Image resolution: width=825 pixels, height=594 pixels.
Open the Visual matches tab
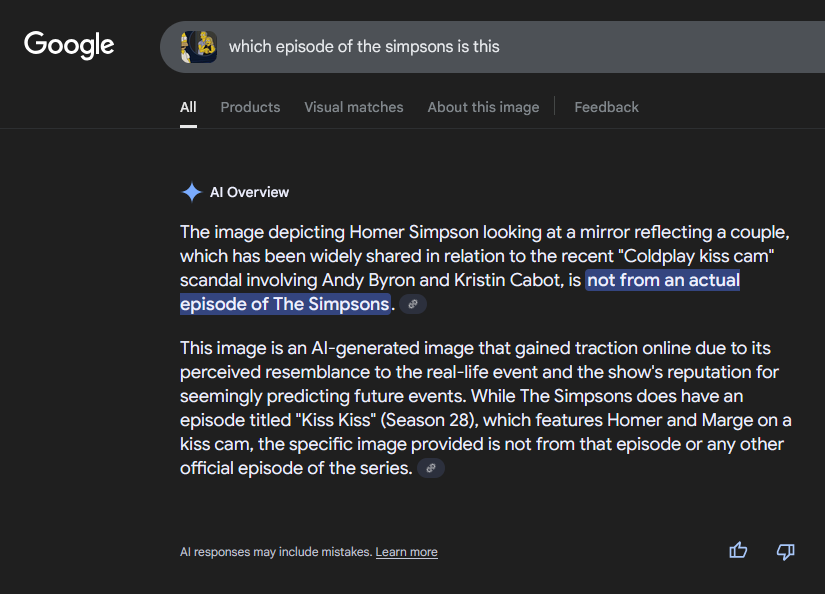click(x=354, y=107)
